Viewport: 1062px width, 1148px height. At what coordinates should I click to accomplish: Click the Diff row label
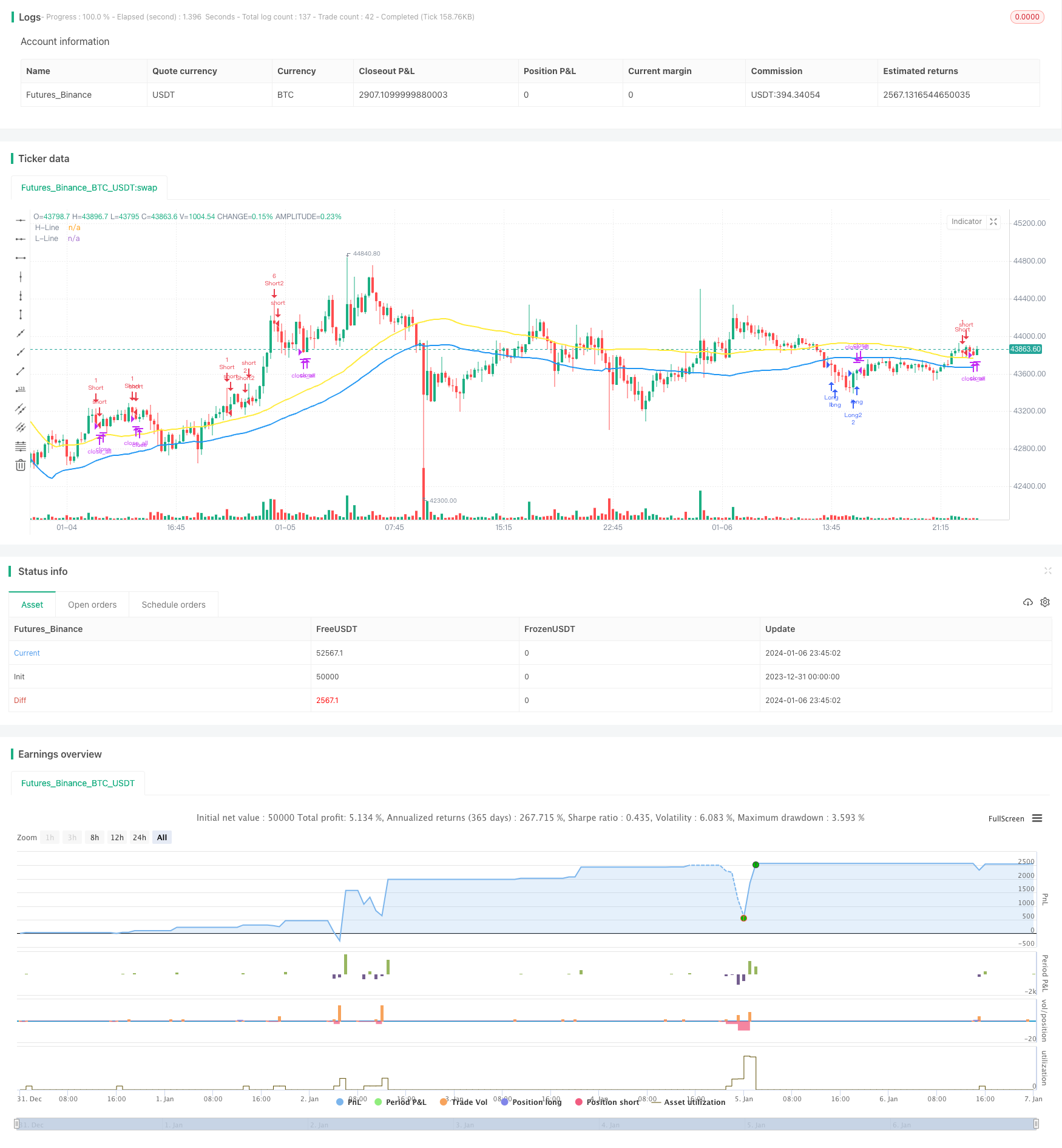coord(20,700)
